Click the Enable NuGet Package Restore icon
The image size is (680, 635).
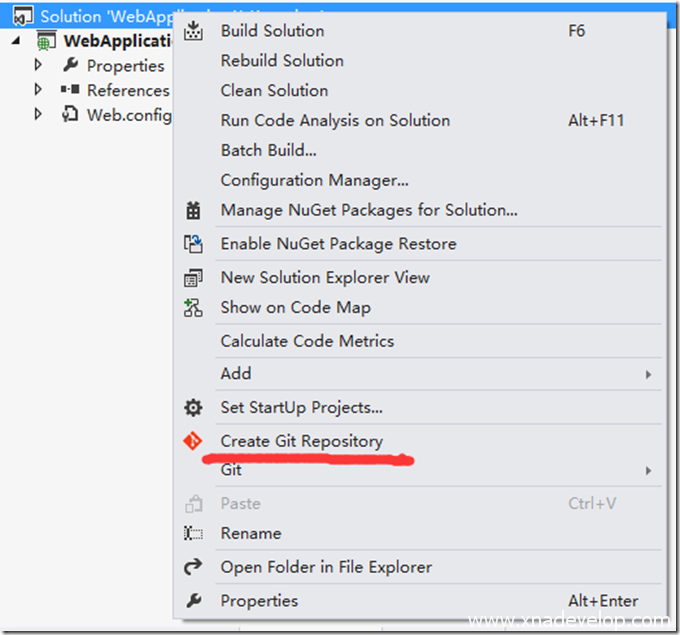coord(194,244)
